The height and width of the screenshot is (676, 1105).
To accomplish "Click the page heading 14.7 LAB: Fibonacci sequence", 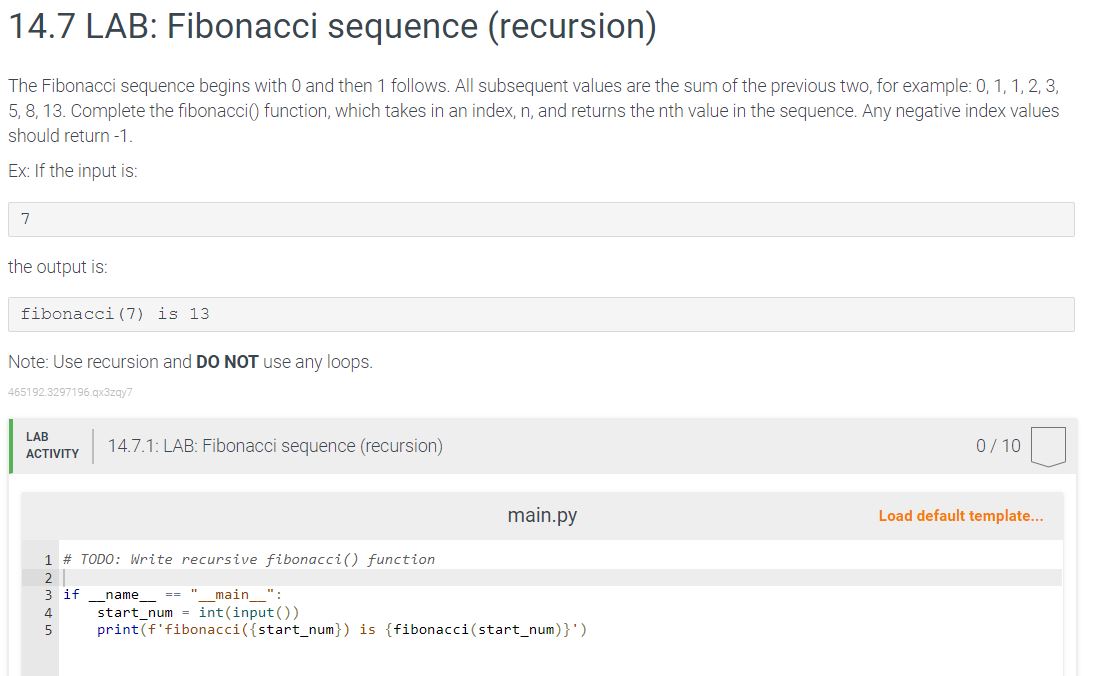I will (332, 27).
